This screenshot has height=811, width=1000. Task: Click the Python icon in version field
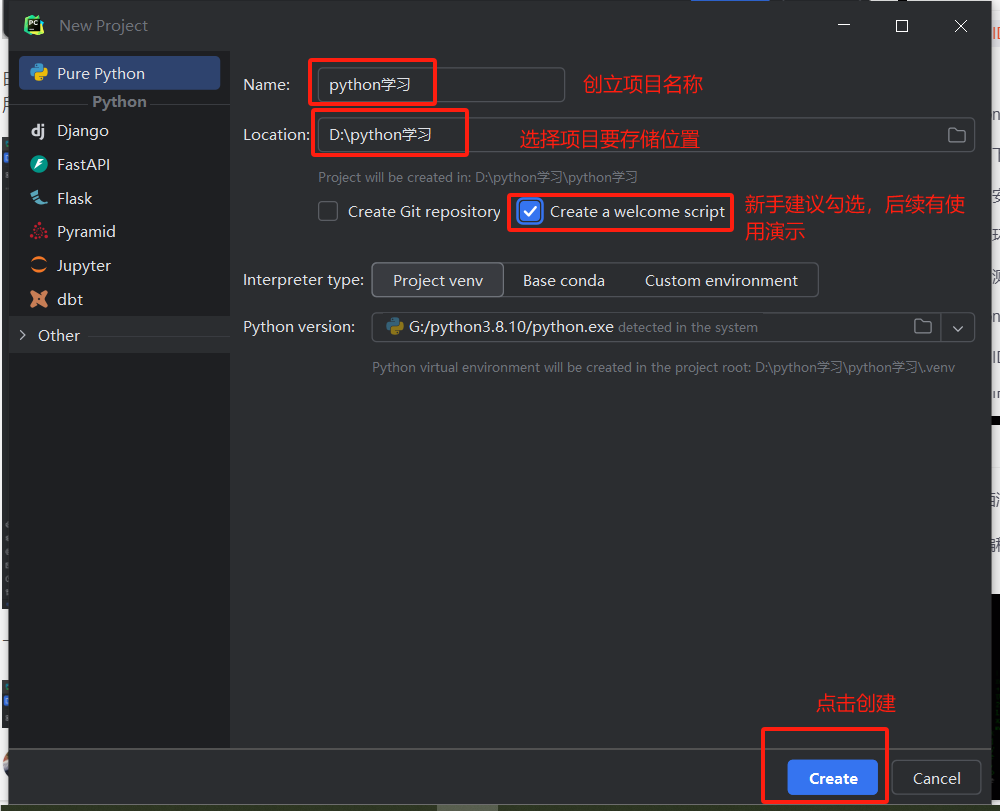(395, 326)
